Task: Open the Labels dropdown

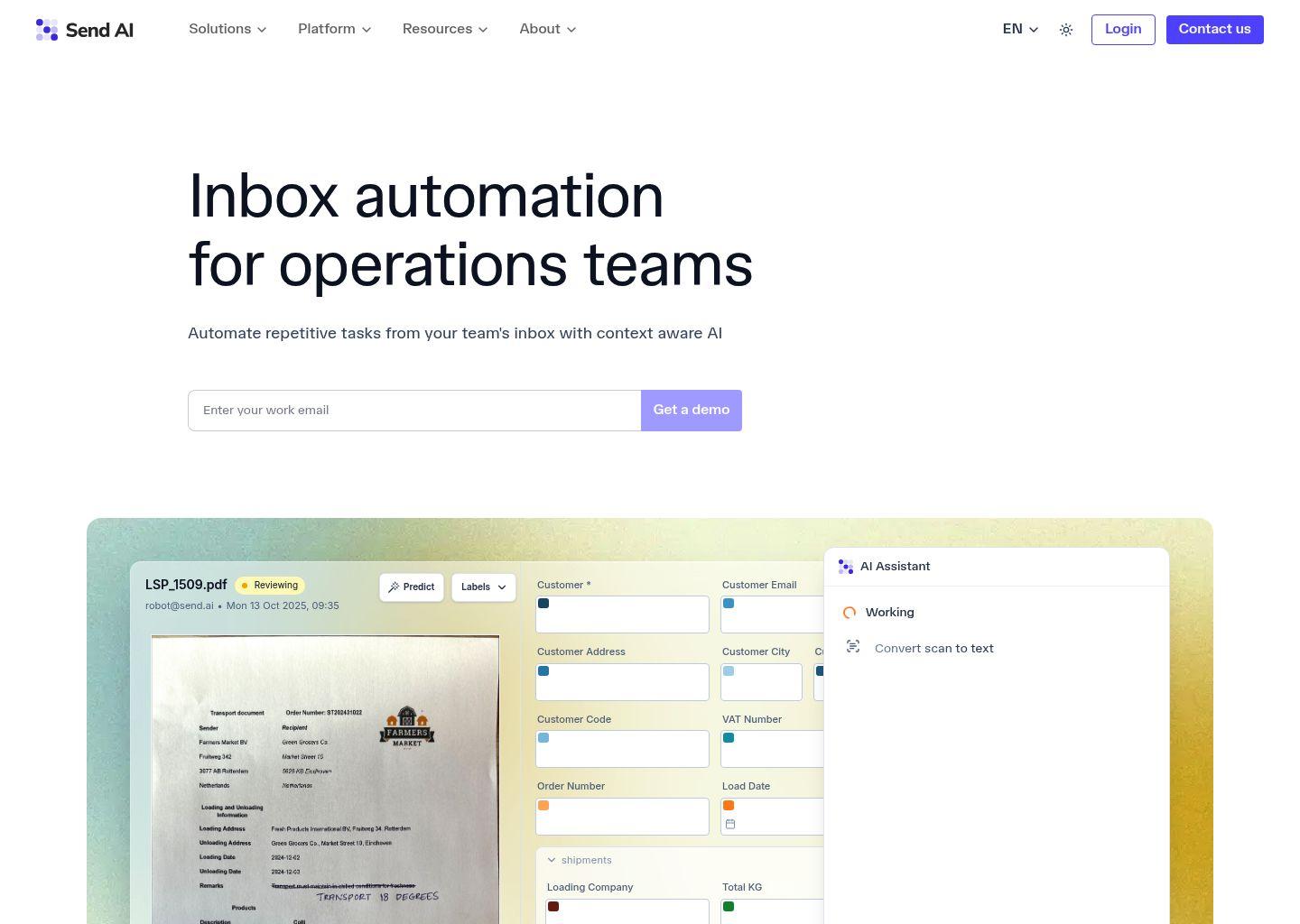Action: point(483,587)
